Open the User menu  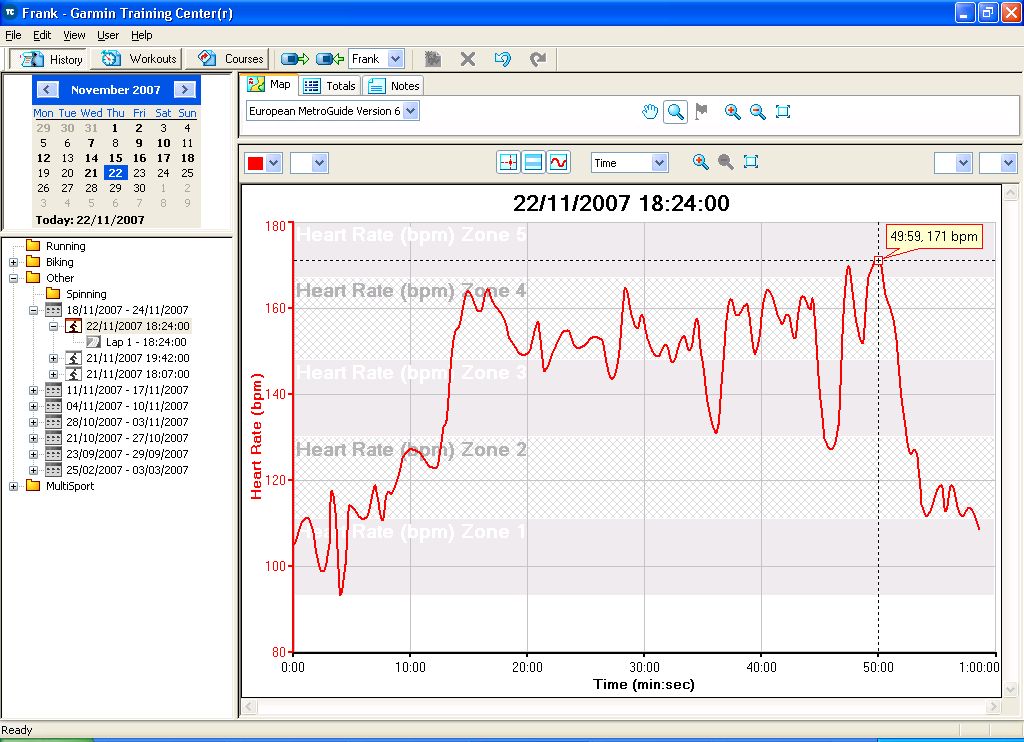tap(108, 35)
